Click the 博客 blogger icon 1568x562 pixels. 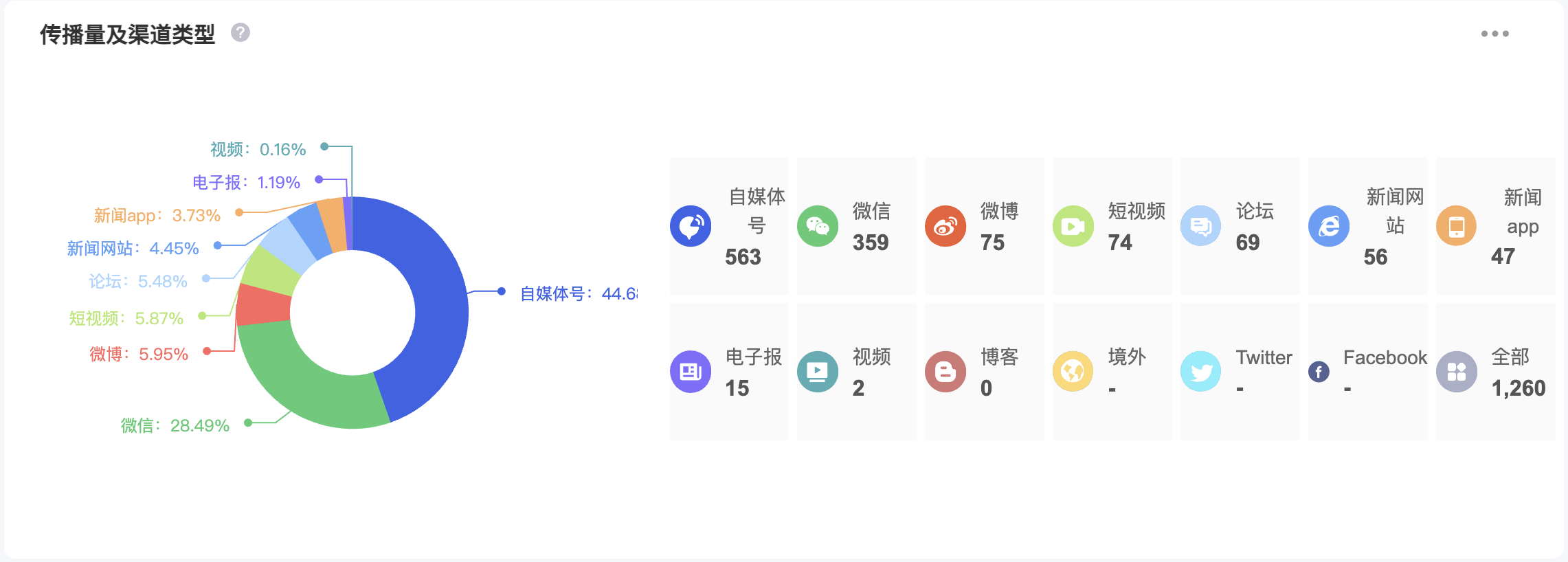(x=945, y=372)
